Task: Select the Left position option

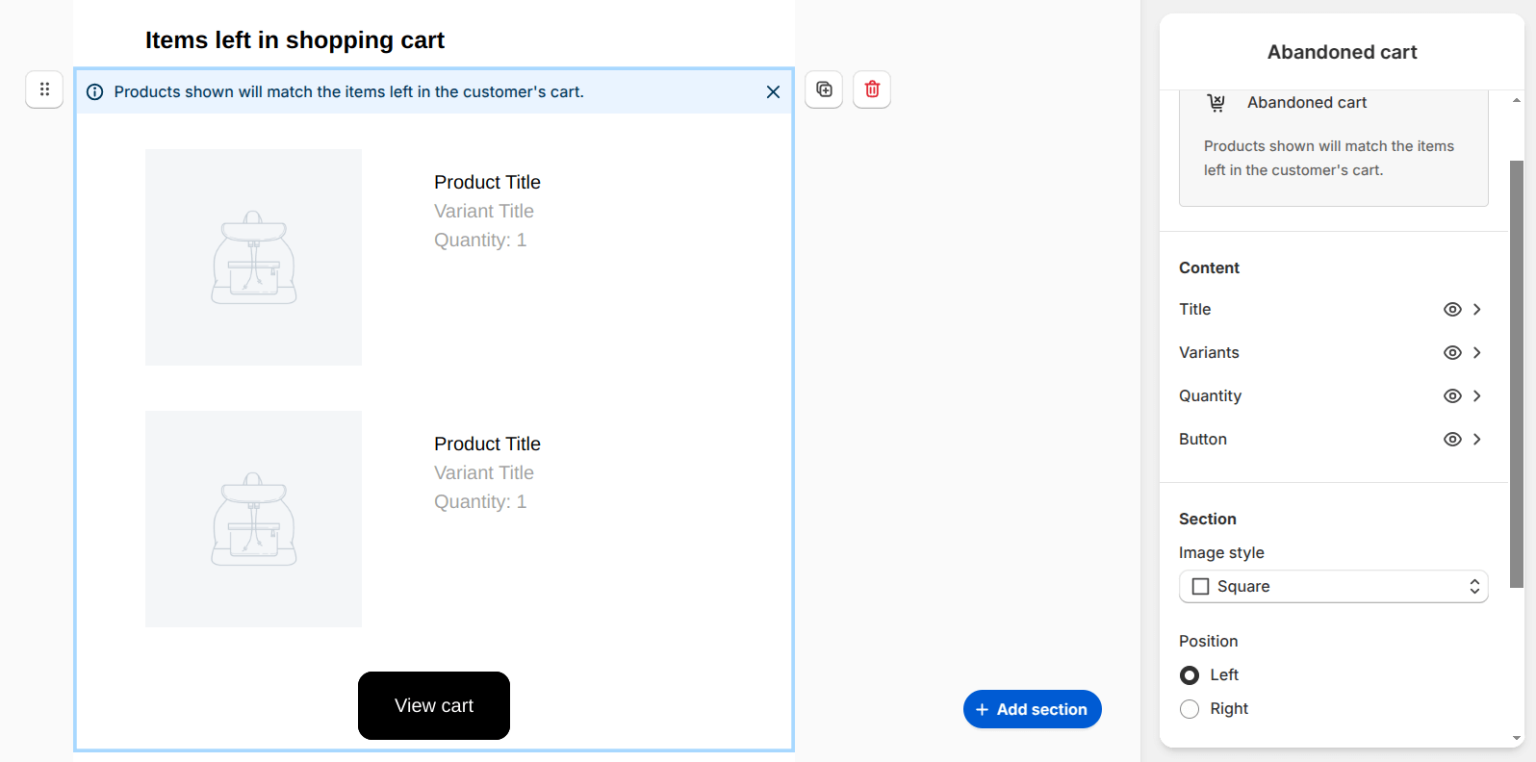Action: point(1189,675)
